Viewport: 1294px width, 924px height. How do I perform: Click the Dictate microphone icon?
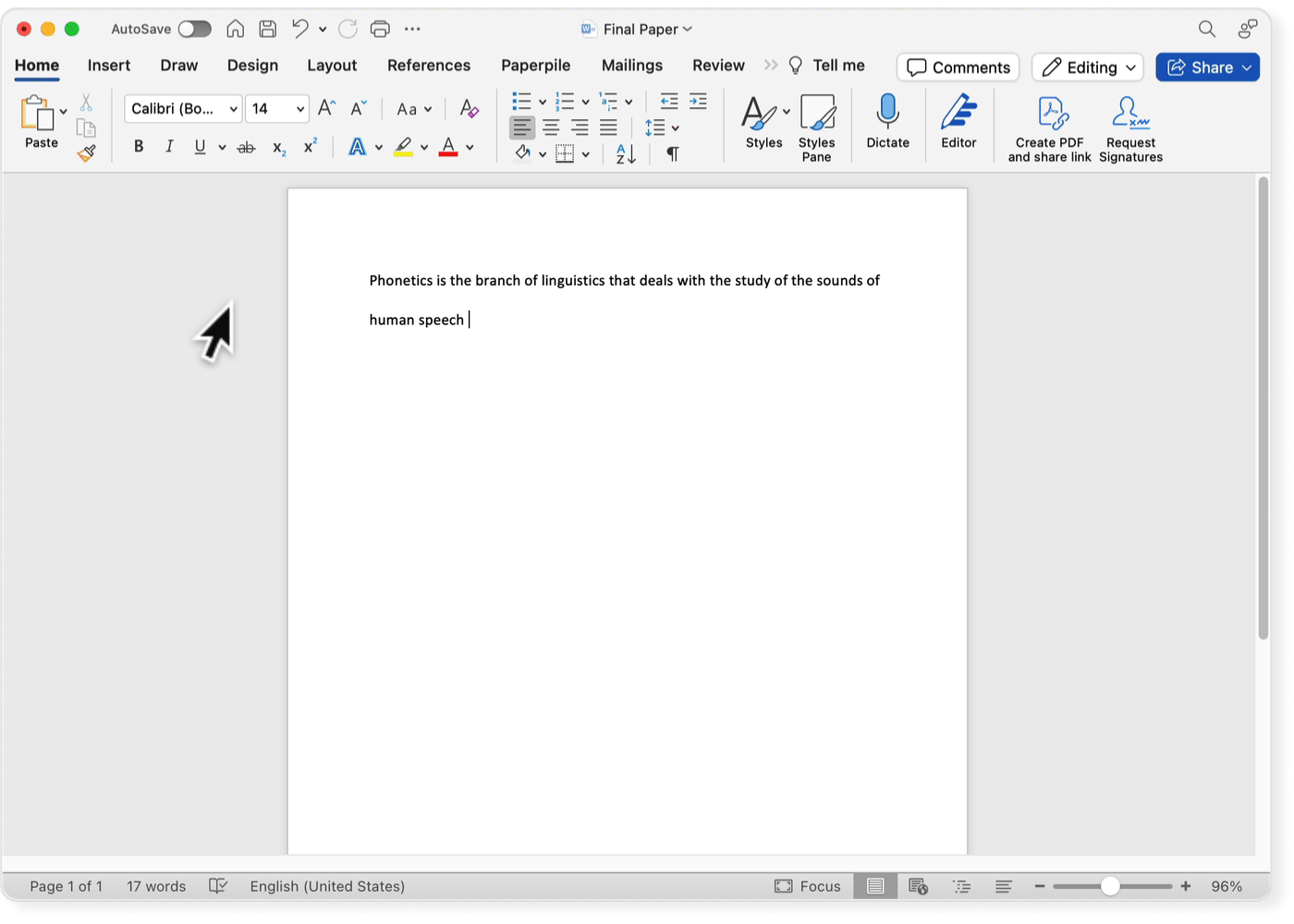[x=887, y=113]
